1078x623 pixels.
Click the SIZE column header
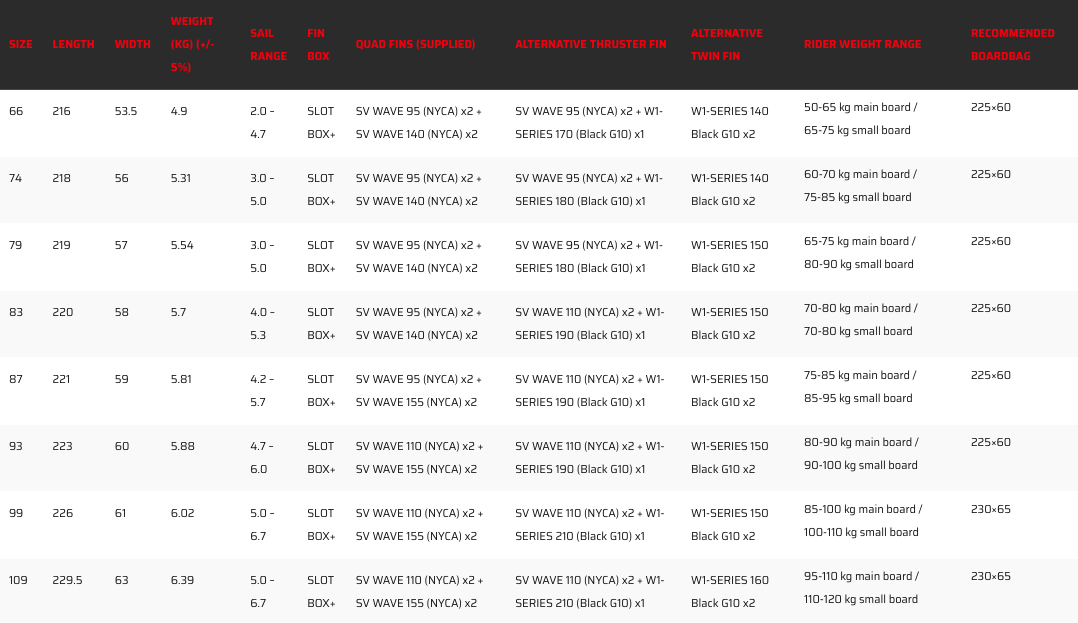click(21, 44)
